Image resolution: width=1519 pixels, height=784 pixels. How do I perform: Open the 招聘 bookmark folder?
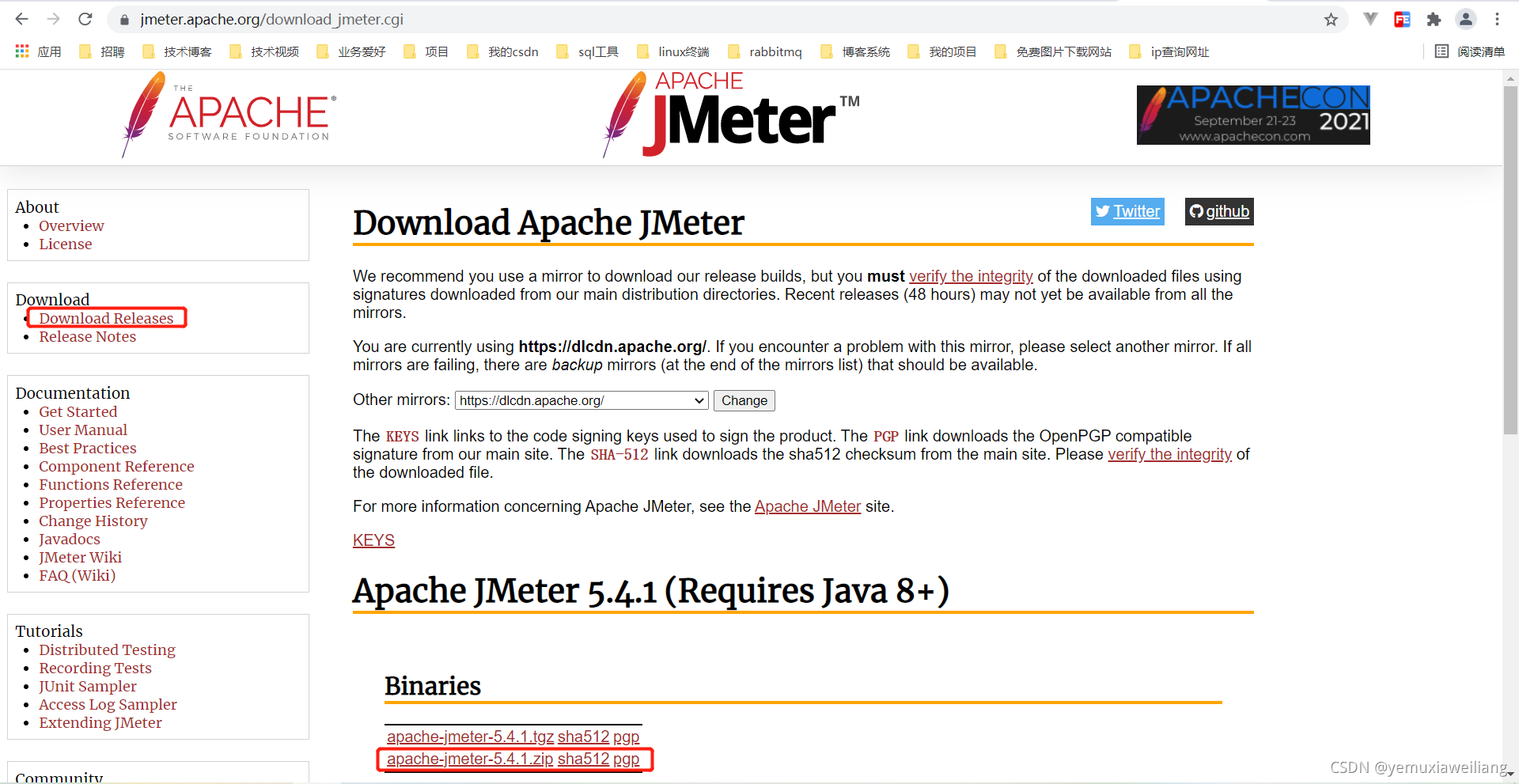click(x=102, y=51)
